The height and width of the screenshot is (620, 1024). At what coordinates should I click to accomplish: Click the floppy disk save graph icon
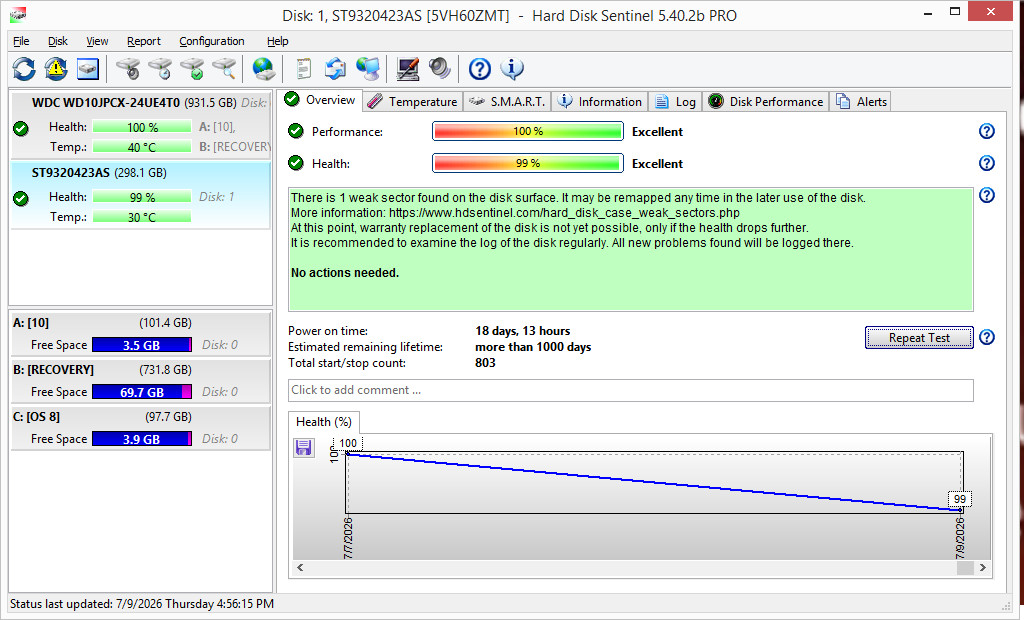click(304, 448)
